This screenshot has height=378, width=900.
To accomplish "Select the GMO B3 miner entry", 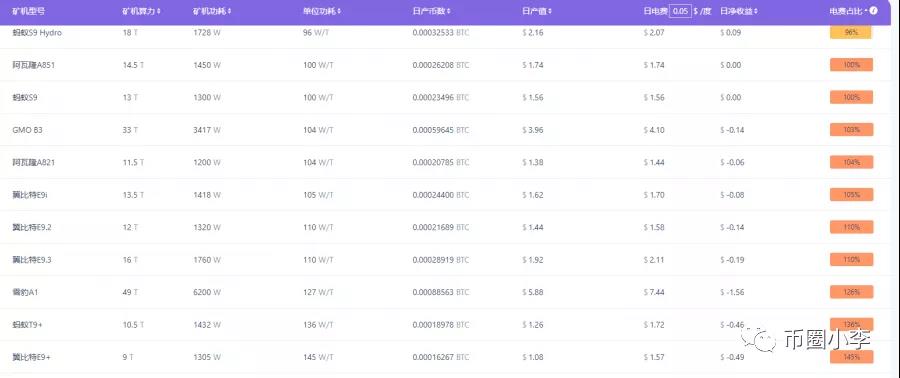I will pyautogui.click(x=27, y=130).
